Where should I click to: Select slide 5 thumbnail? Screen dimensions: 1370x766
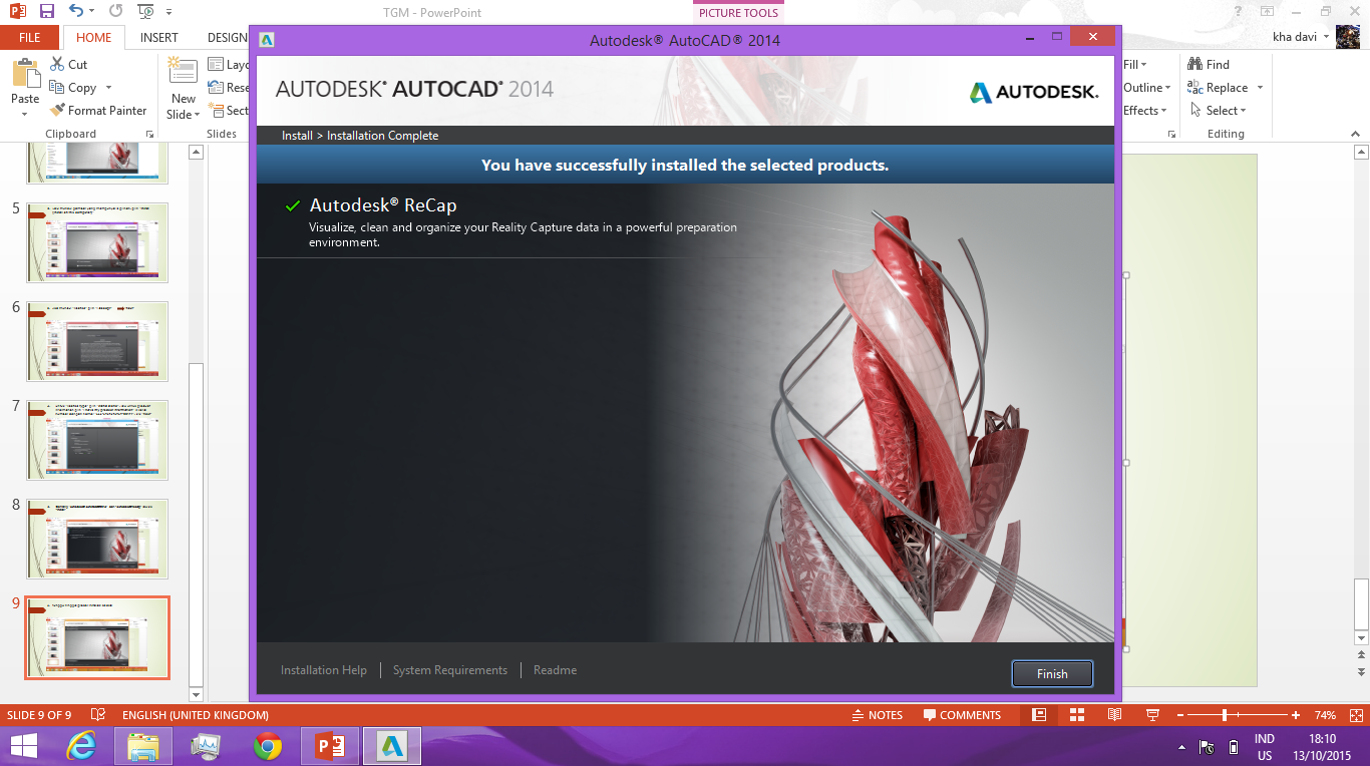pyautogui.click(x=97, y=242)
